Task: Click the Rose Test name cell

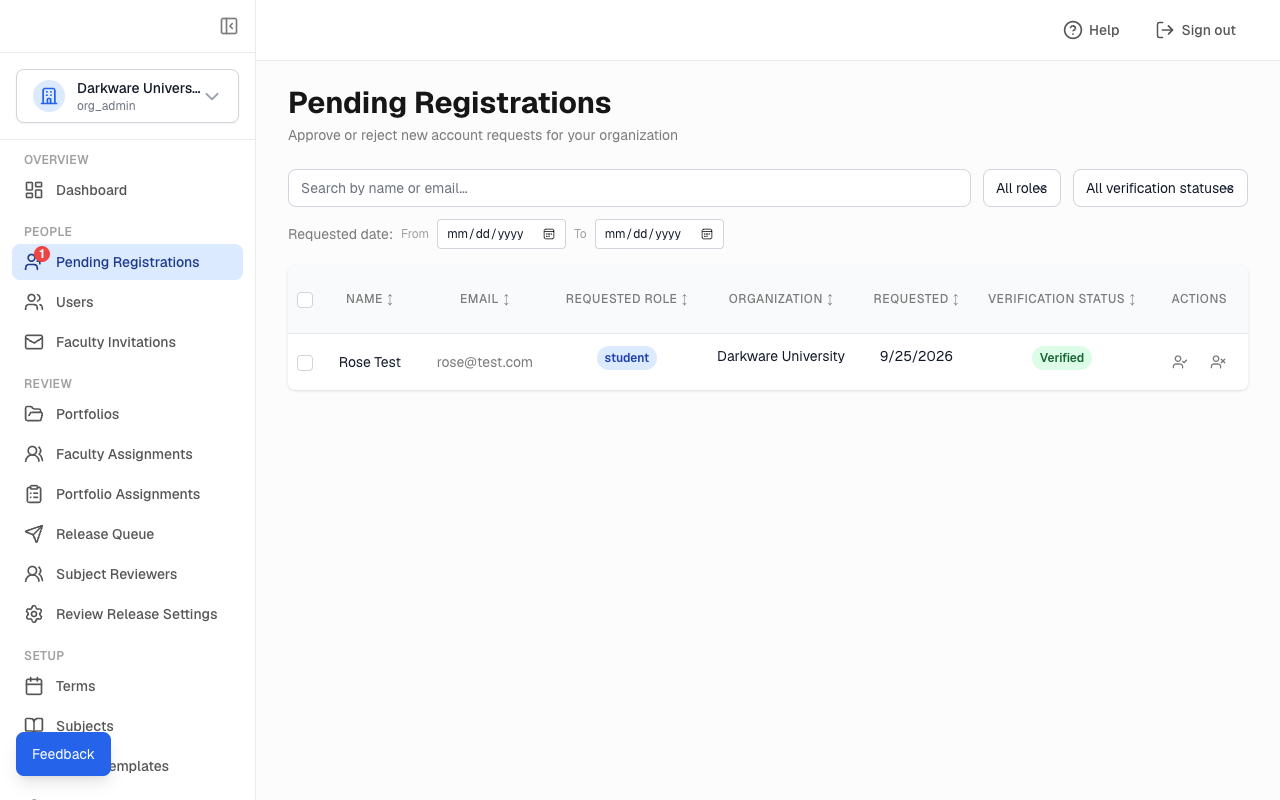Action: click(370, 362)
